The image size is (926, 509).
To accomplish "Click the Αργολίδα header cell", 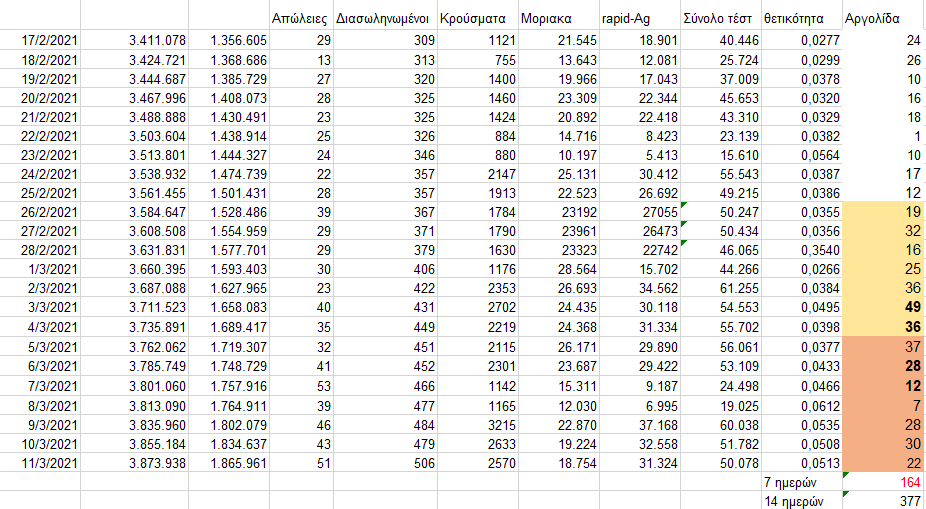I will click(x=883, y=18).
